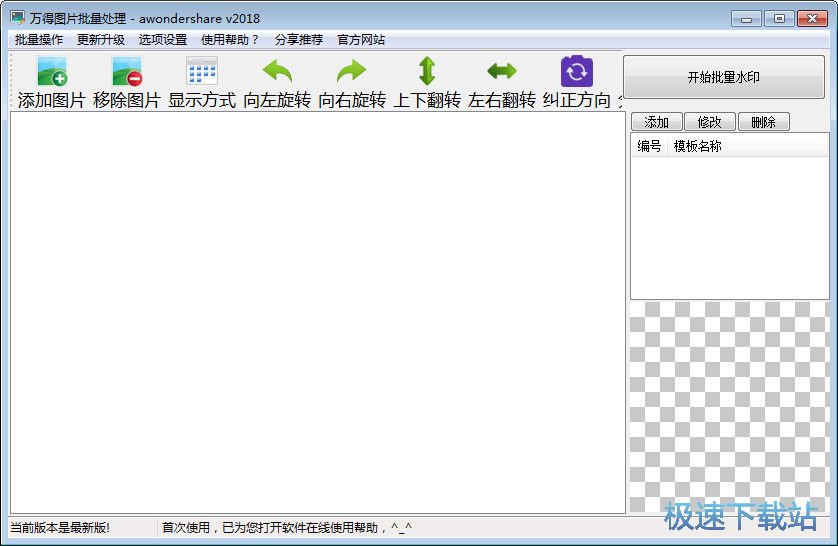The image size is (838, 546).
Task: Open the 官方网站 menu
Action: (361, 40)
